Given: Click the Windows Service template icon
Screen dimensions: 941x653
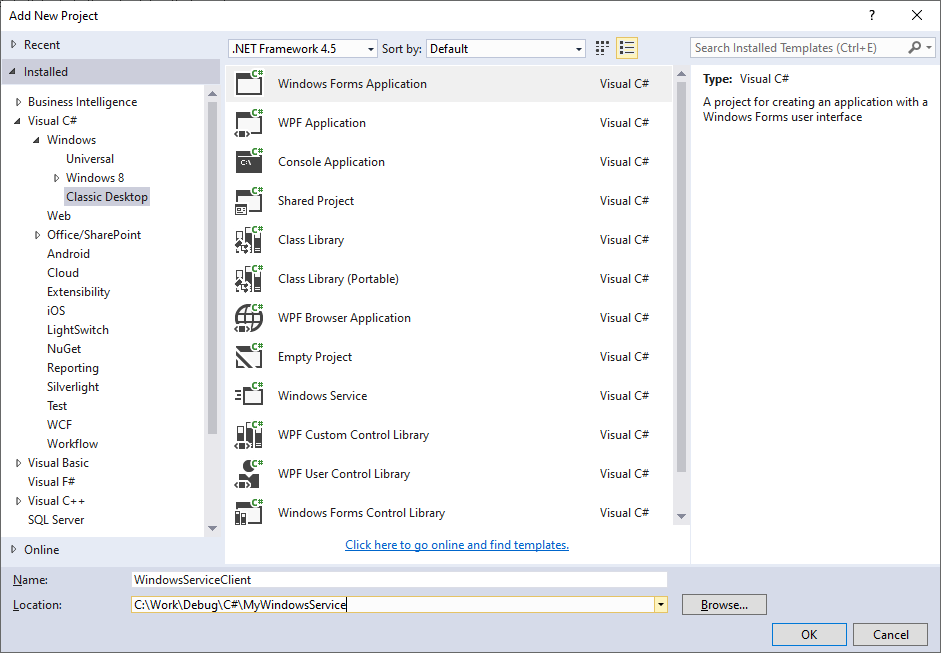Looking at the screenshot, I should click(x=249, y=396).
